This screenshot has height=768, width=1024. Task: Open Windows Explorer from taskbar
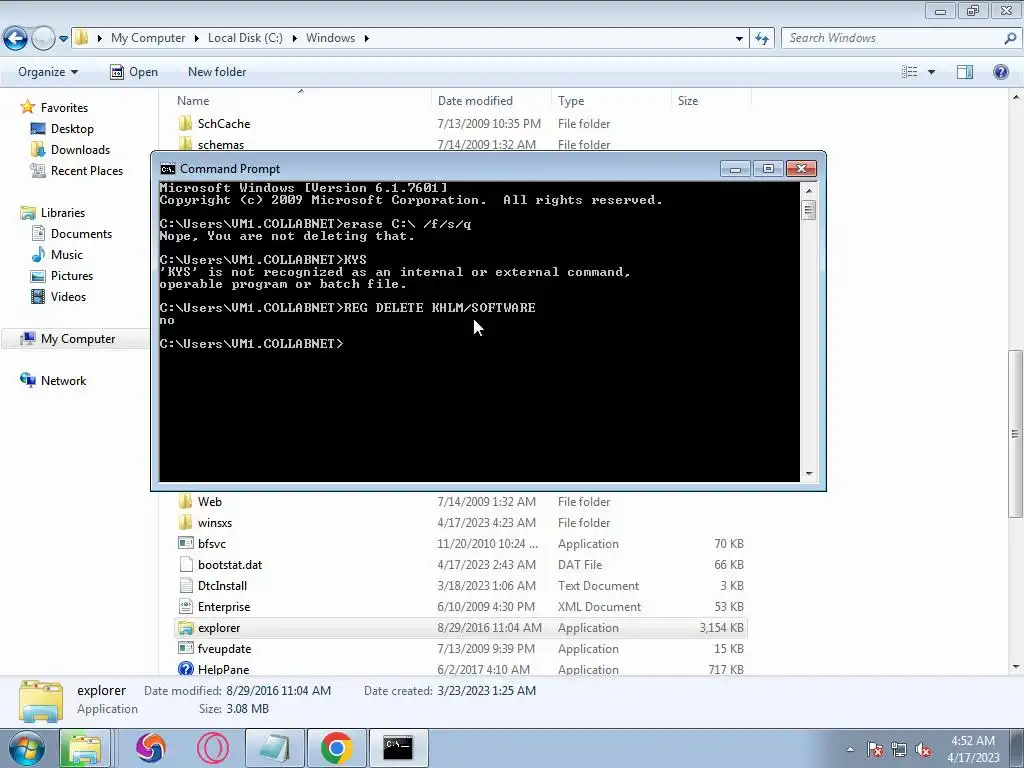[x=85, y=748]
